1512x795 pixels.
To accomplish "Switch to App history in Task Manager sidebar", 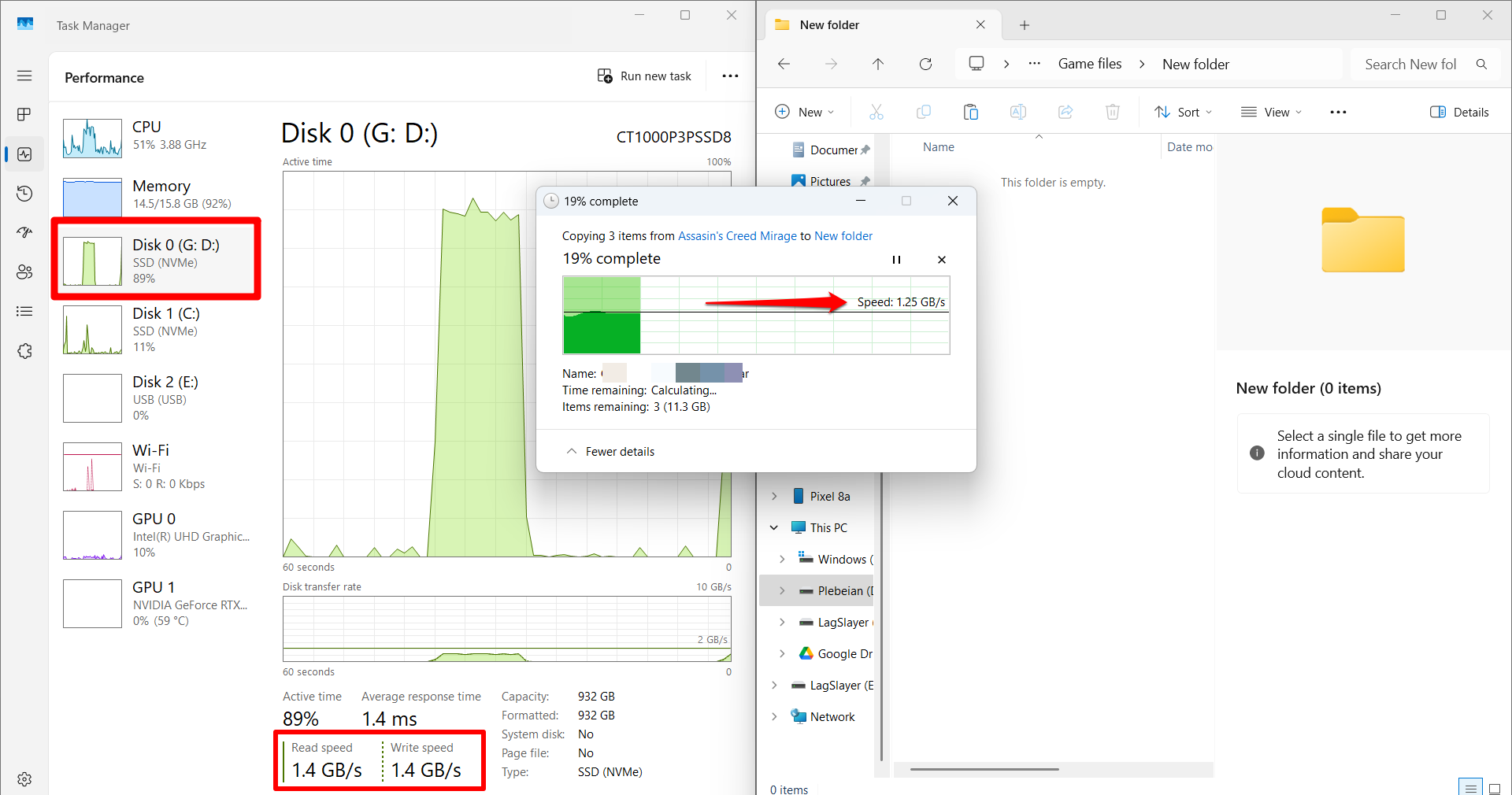I will click(x=24, y=193).
